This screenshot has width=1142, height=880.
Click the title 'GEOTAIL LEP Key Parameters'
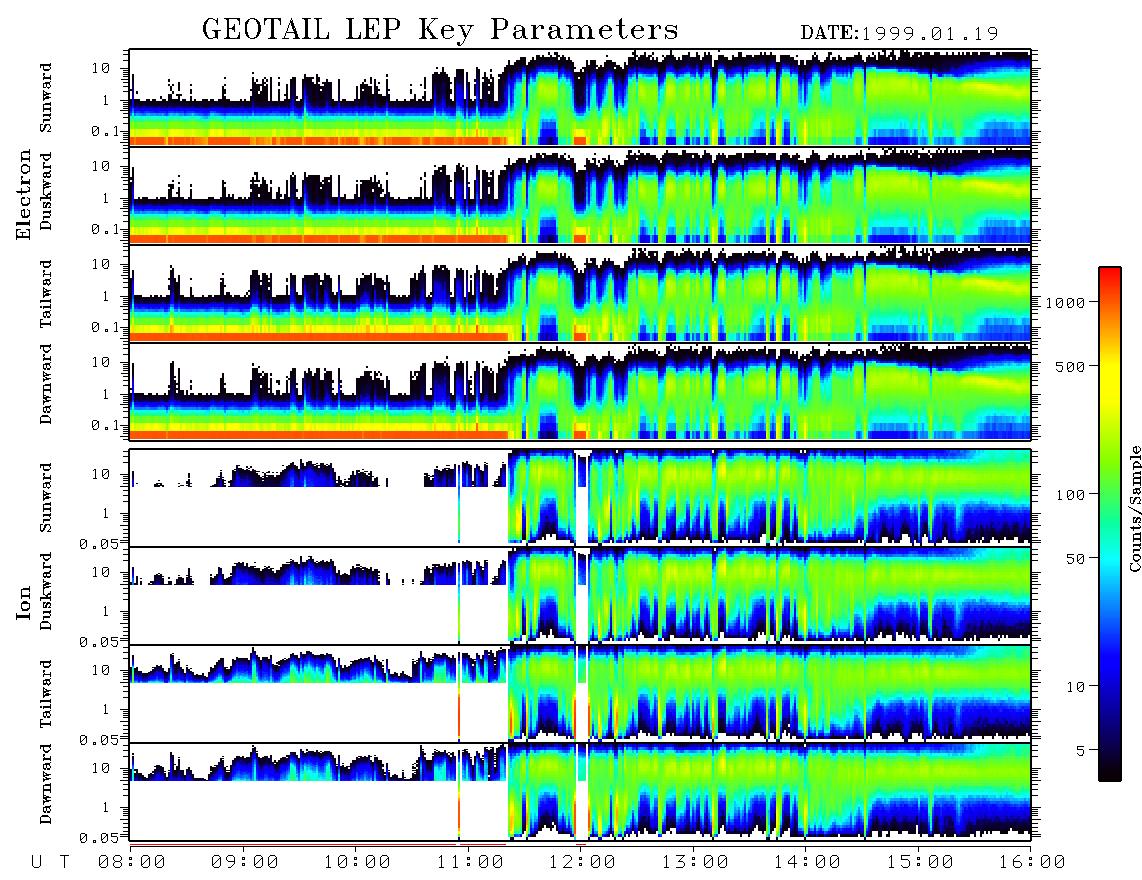[x=440, y=31]
